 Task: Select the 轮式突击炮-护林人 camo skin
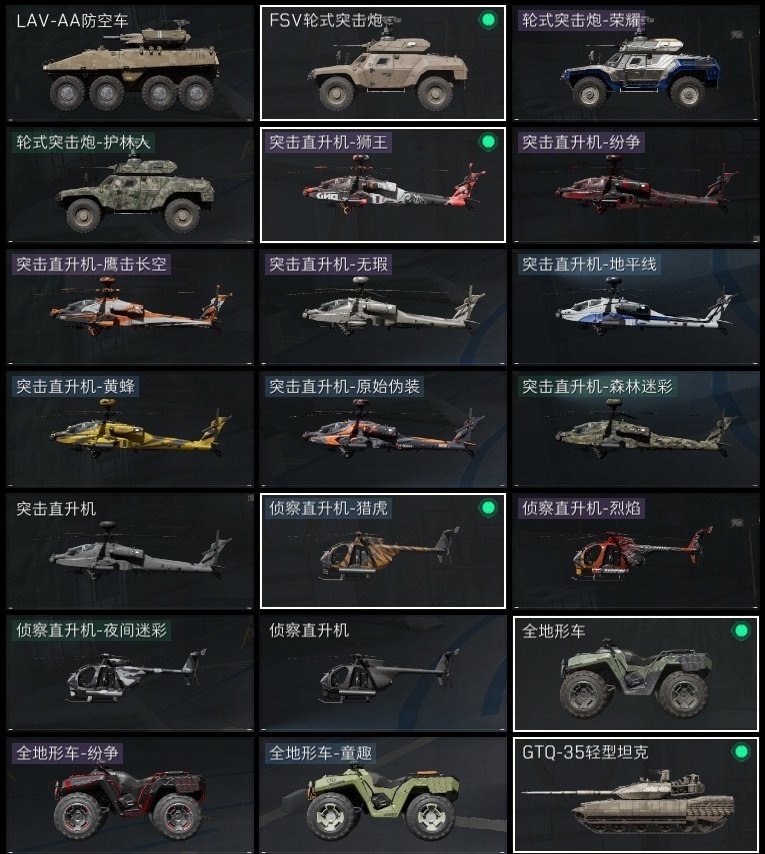130,185
